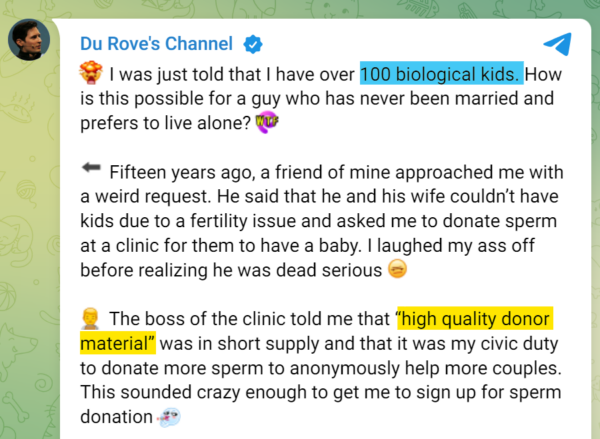Click the blue highlighted '100 biological kids.' text
This screenshot has height=439, width=600.
click(441, 75)
